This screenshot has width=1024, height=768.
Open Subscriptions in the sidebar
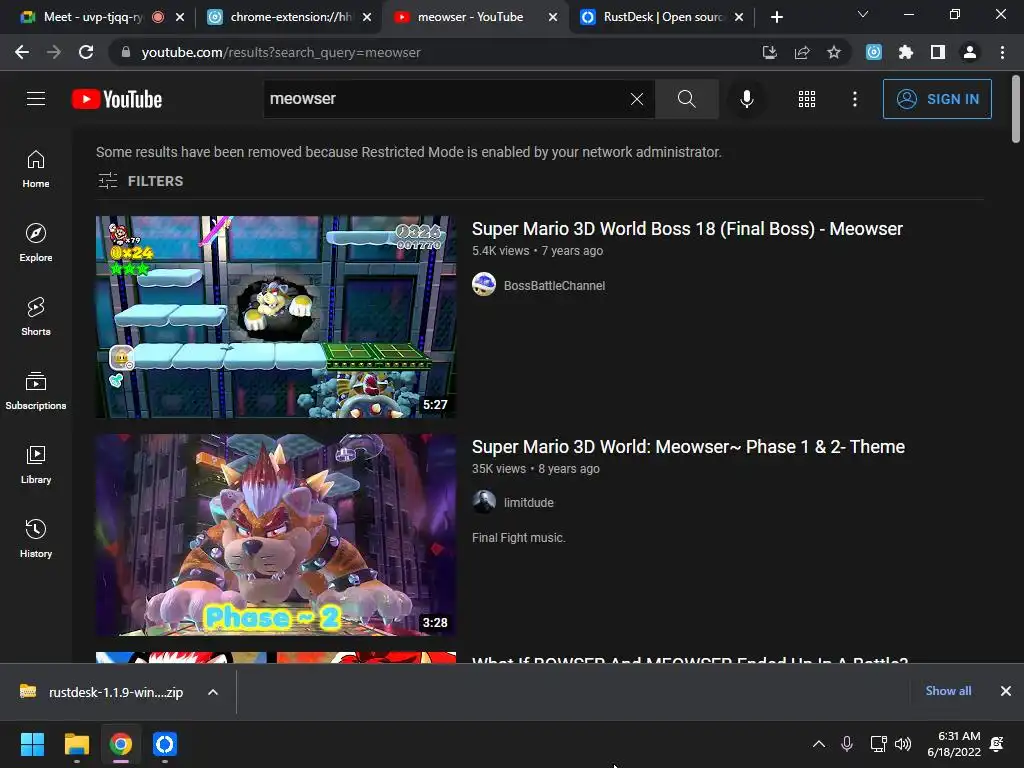coord(36,391)
